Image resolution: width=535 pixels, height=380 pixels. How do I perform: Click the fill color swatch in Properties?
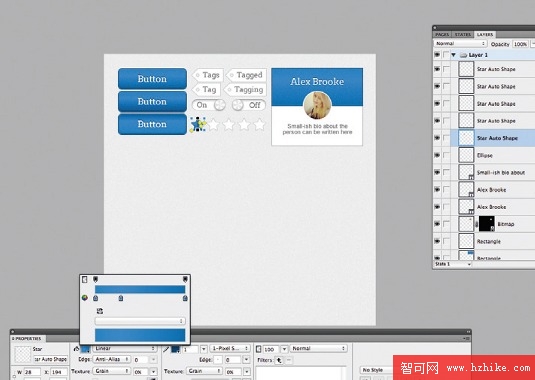pyautogui.click(x=85, y=349)
